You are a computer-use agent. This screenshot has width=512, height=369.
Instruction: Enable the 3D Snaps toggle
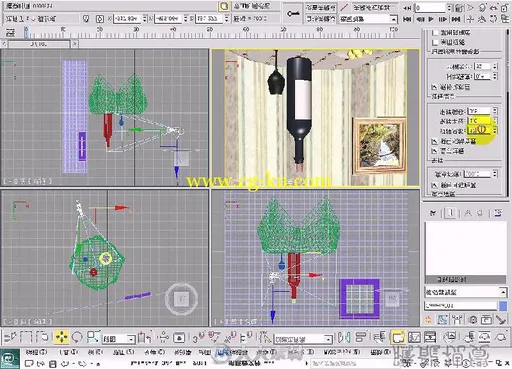(x=199, y=338)
